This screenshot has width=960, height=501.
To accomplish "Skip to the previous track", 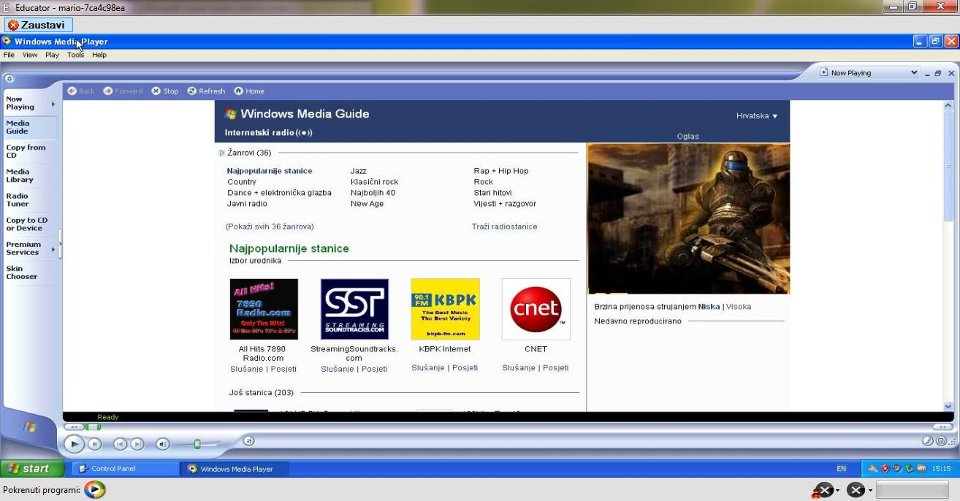I will (x=121, y=444).
